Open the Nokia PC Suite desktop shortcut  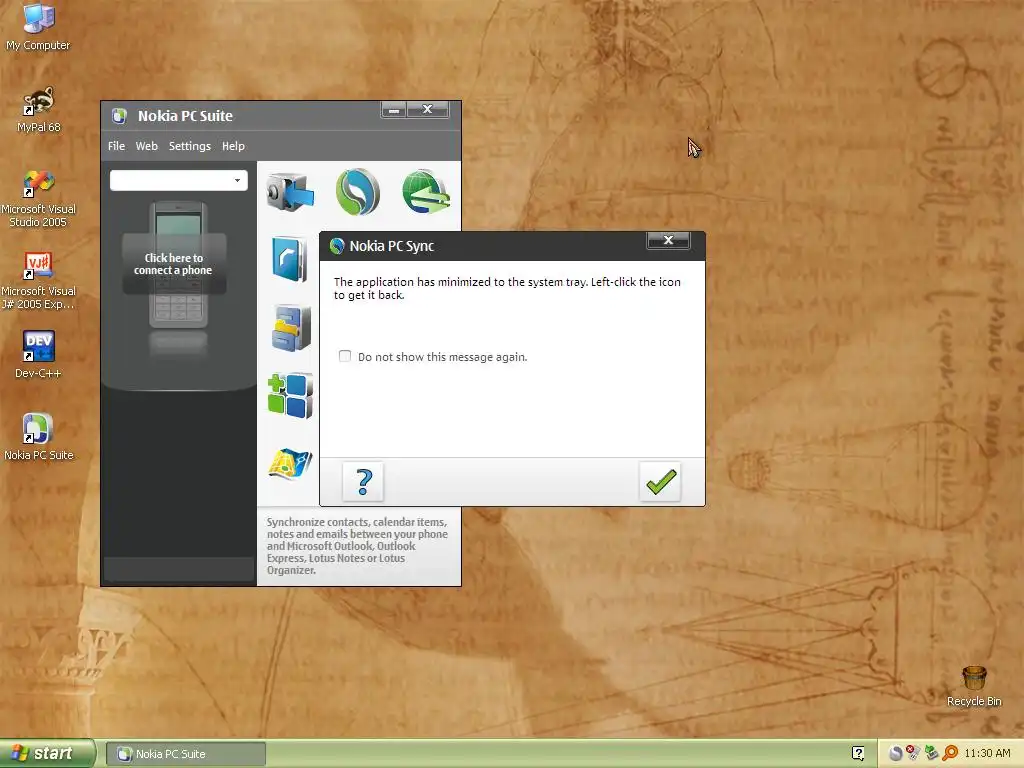38,437
